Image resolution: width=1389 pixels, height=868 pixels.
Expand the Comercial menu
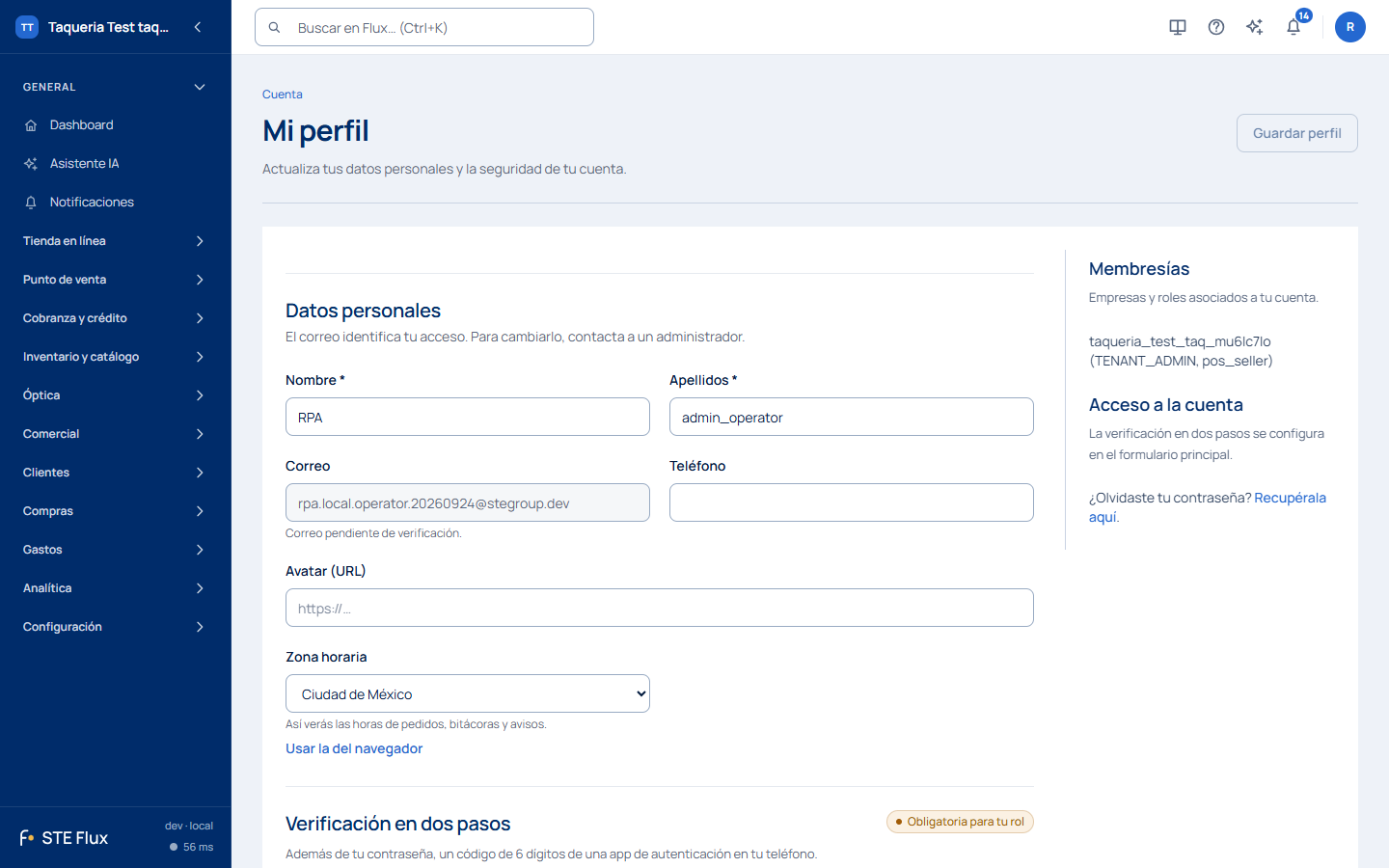click(x=116, y=434)
